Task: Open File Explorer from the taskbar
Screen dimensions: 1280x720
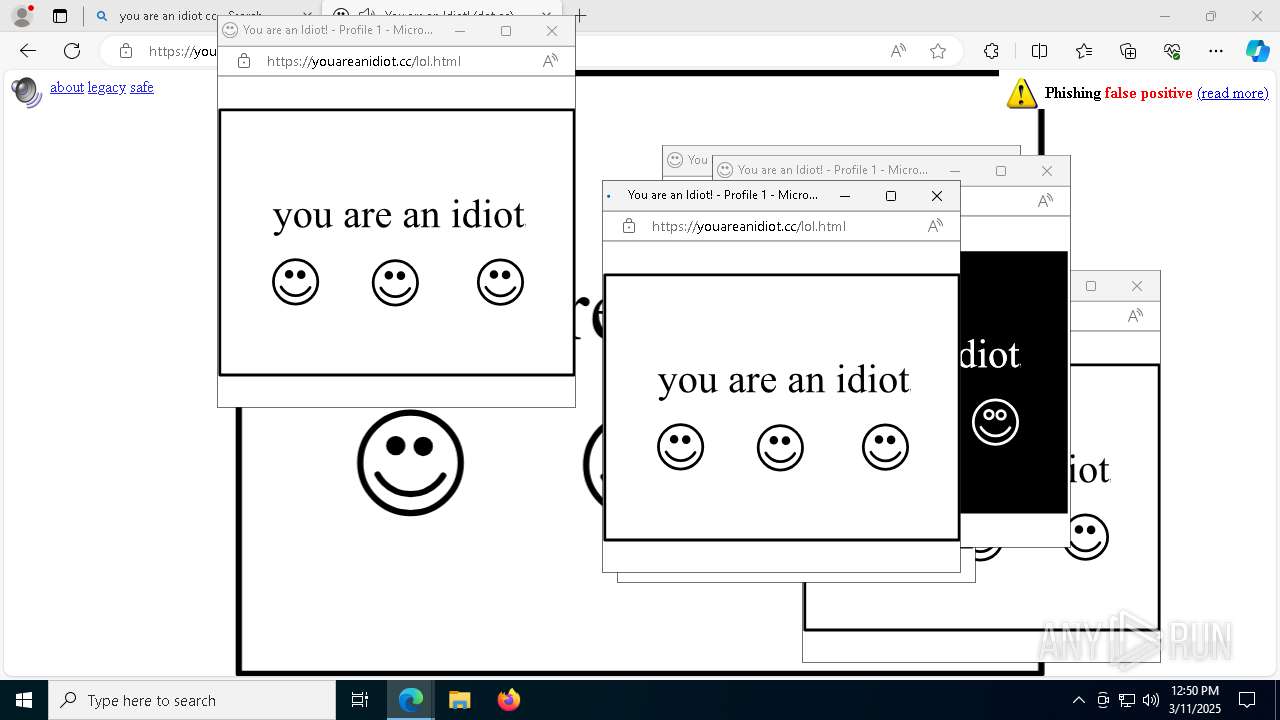Action: tap(459, 700)
